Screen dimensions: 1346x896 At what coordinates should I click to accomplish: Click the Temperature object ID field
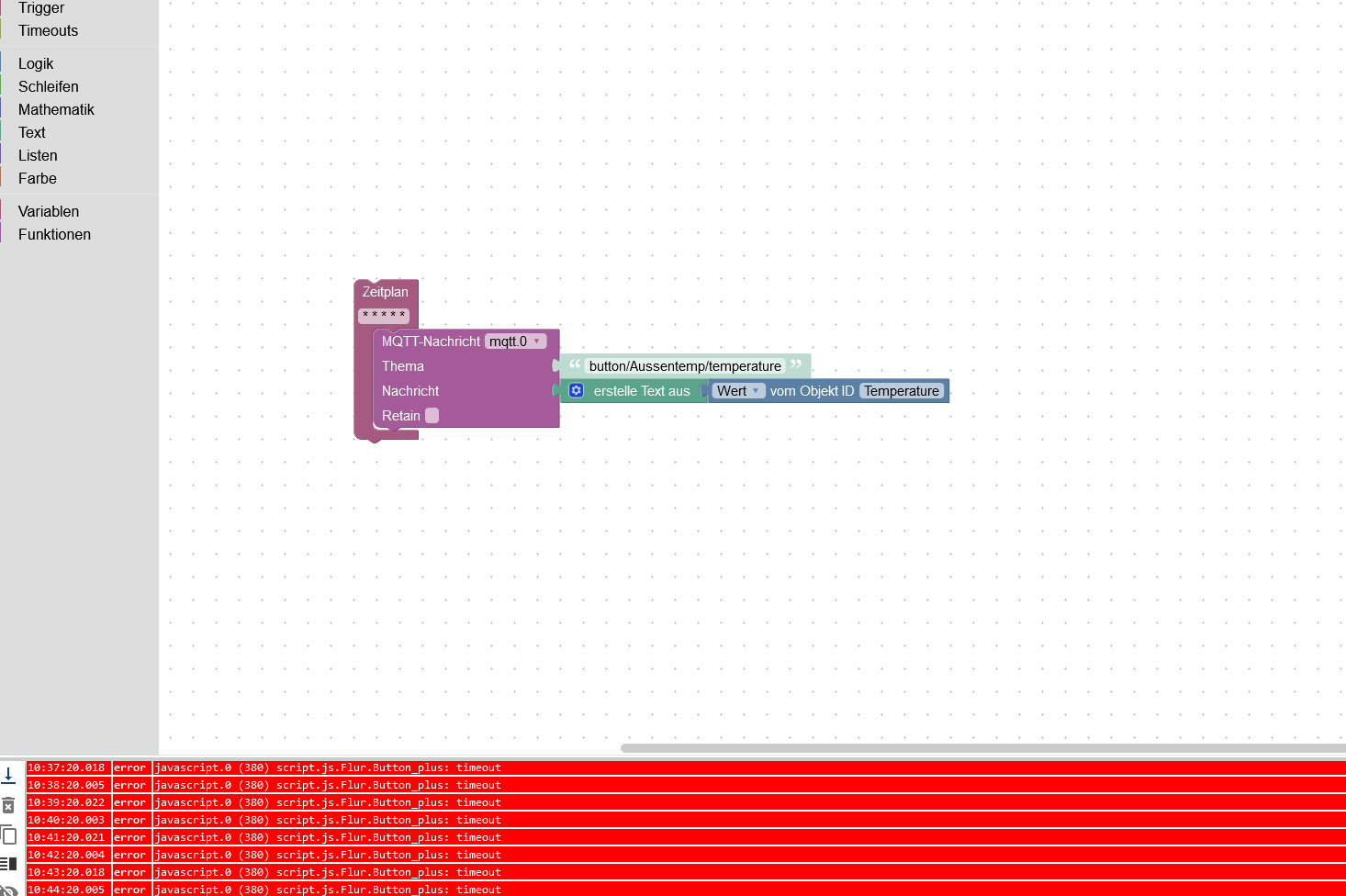tap(902, 390)
